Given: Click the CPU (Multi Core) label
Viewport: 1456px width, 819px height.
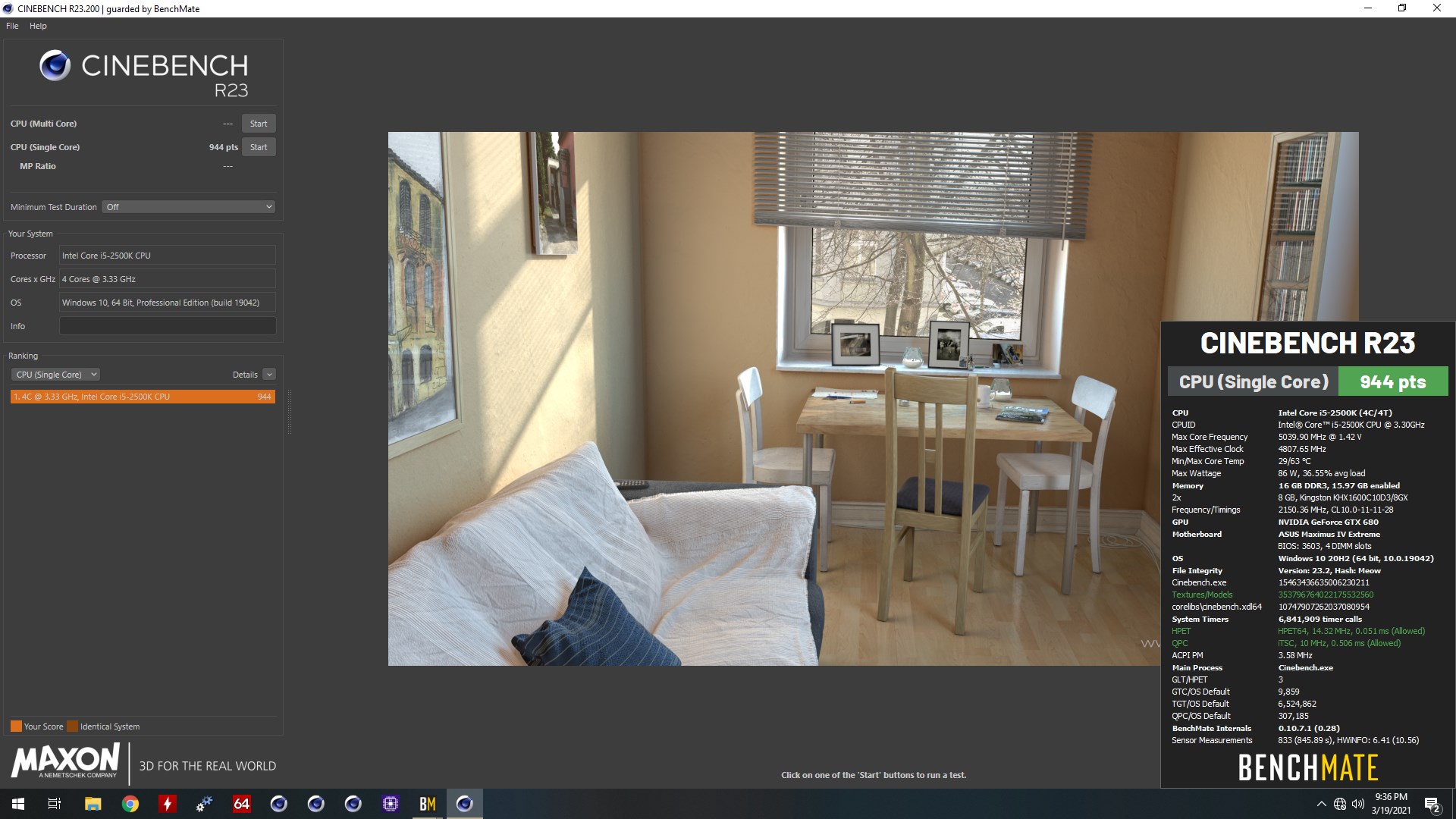Looking at the screenshot, I should (43, 124).
